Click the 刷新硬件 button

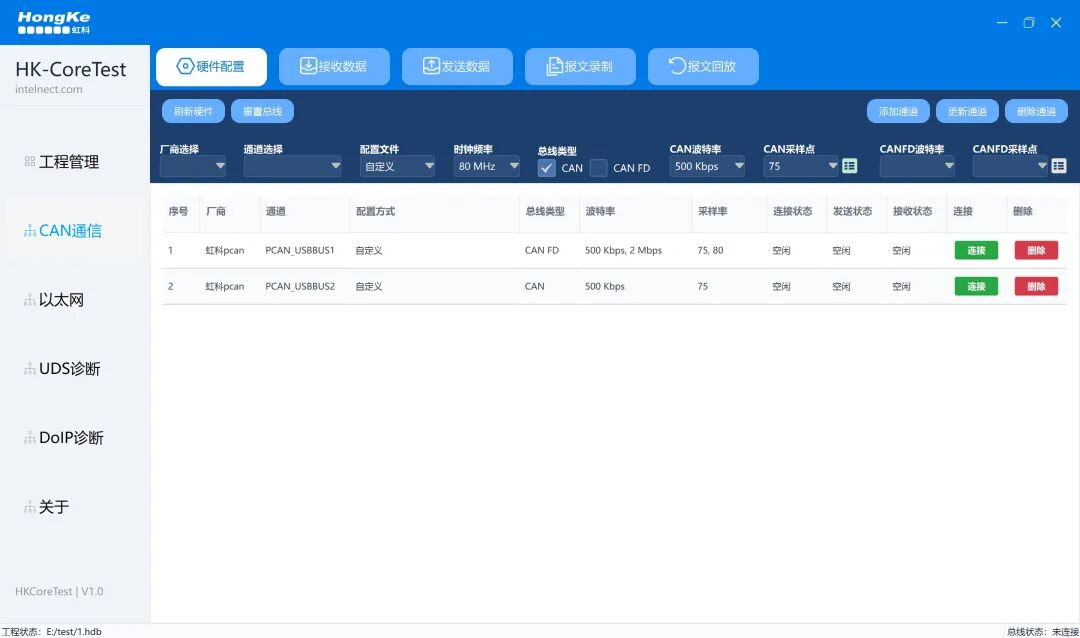click(x=194, y=112)
